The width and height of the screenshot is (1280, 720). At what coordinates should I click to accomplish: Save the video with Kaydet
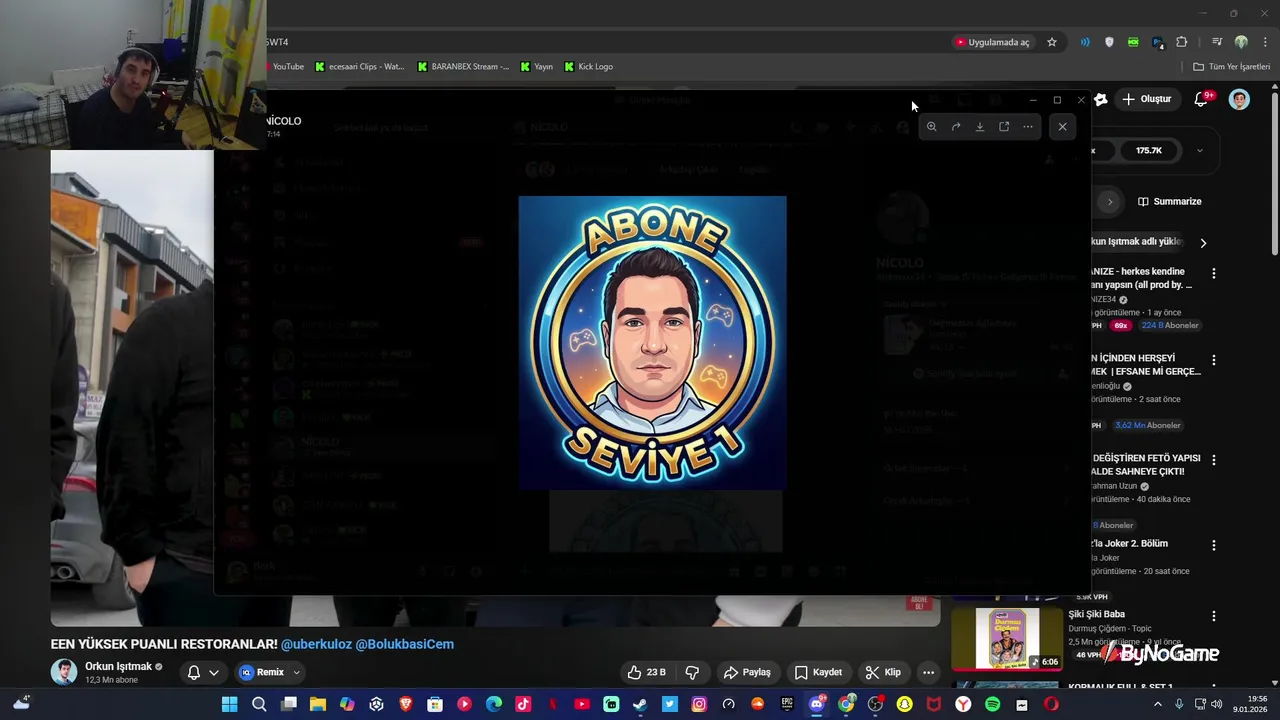coord(818,672)
